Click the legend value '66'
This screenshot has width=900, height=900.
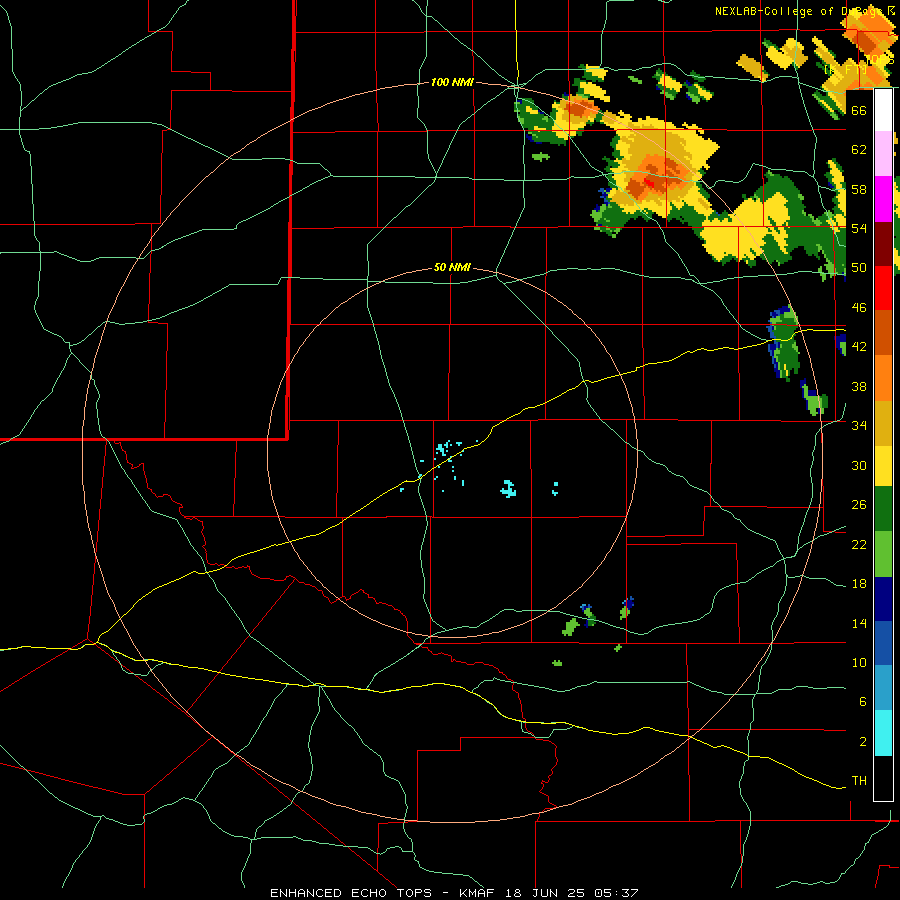pyautogui.click(x=859, y=110)
